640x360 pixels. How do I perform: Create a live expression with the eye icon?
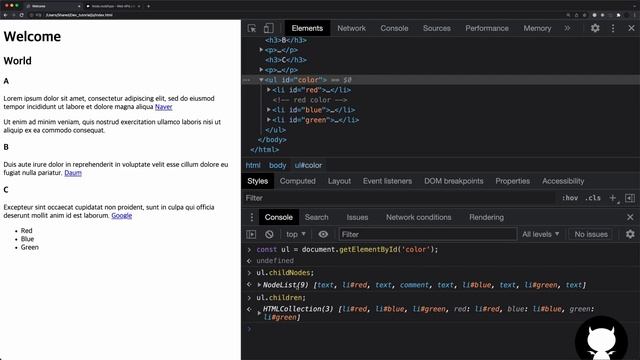point(323,234)
